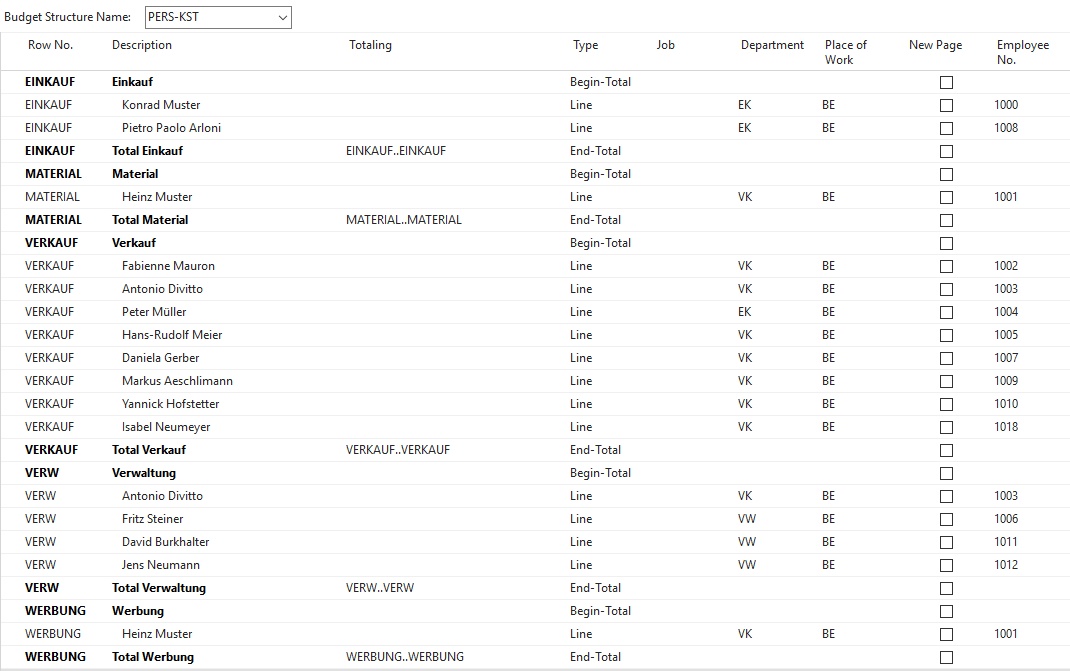This screenshot has width=1070, height=671.
Task: Click the MATERIAL..MATERIAL totaling cell
Action: point(404,220)
